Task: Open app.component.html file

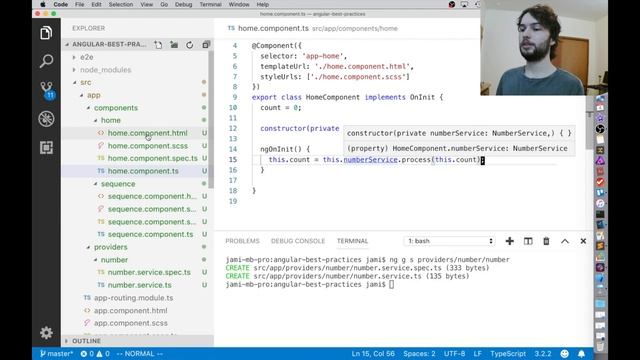Action: 131,311
